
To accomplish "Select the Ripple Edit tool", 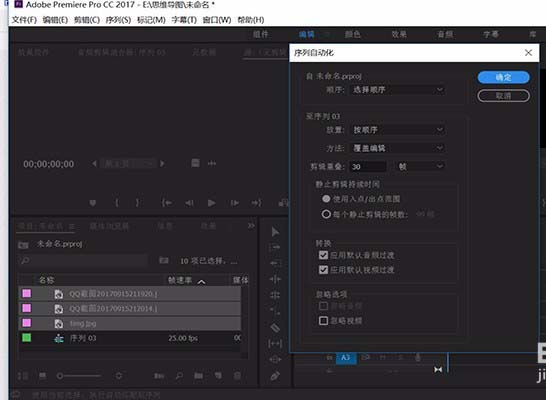I will pos(275,263).
